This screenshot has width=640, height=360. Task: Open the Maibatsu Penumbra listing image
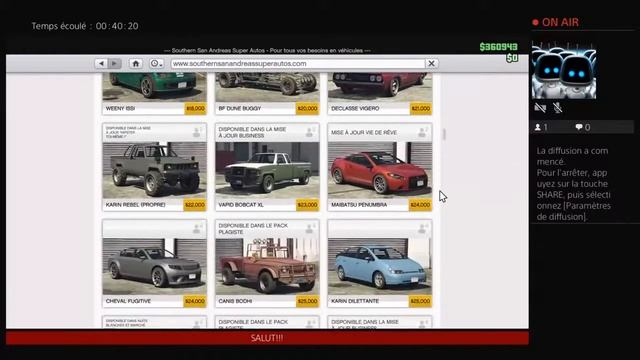tap(380, 170)
